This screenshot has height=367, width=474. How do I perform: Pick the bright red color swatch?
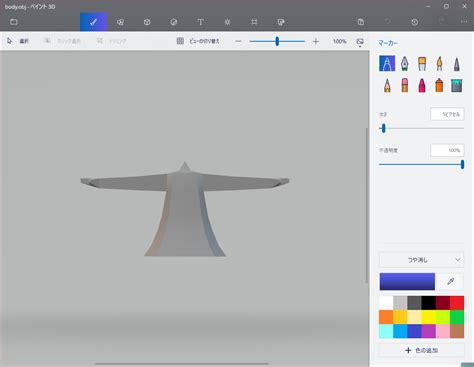(x=457, y=303)
